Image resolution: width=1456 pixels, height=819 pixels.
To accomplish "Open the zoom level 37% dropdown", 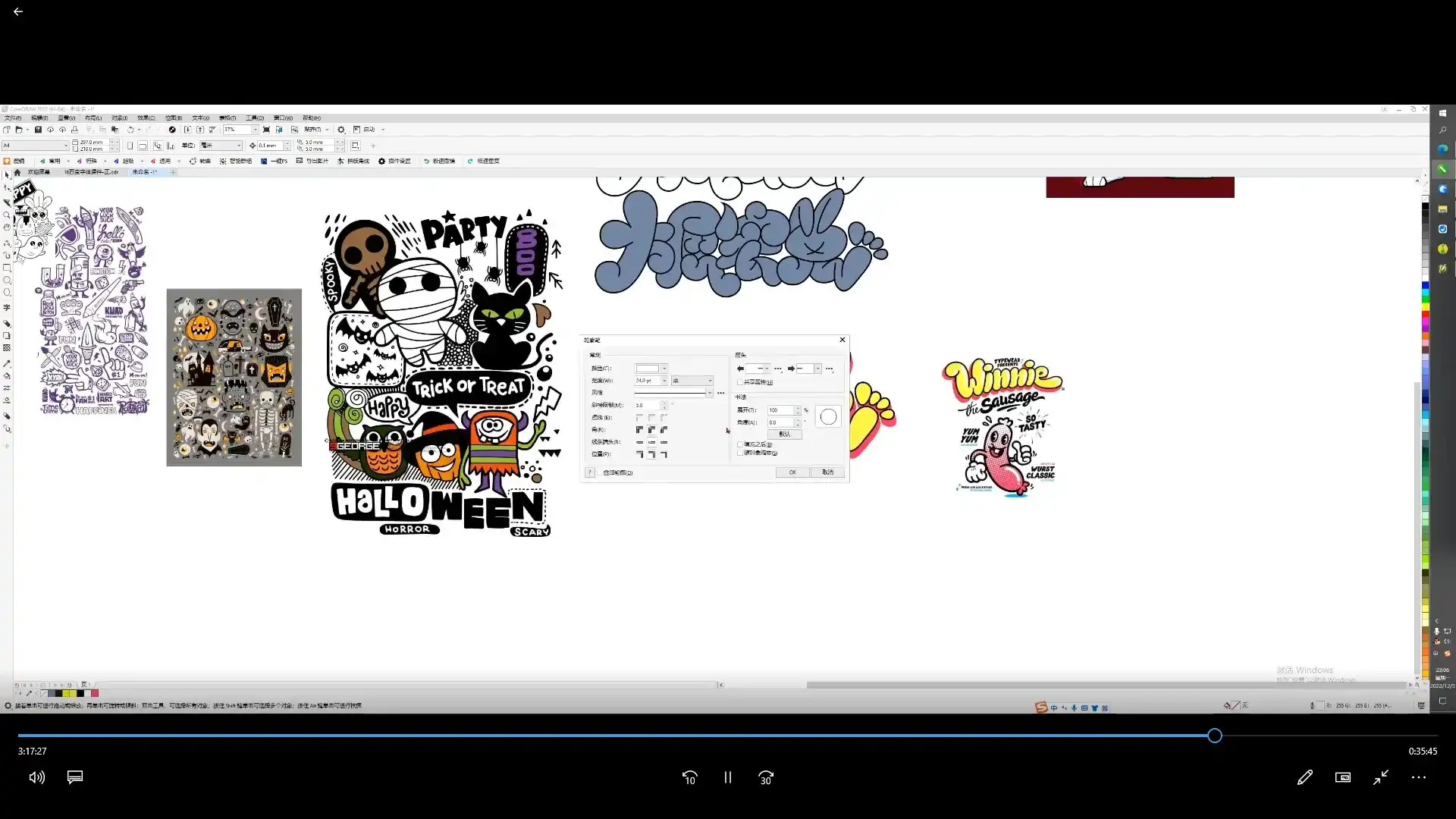I will click(x=255, y=130).
